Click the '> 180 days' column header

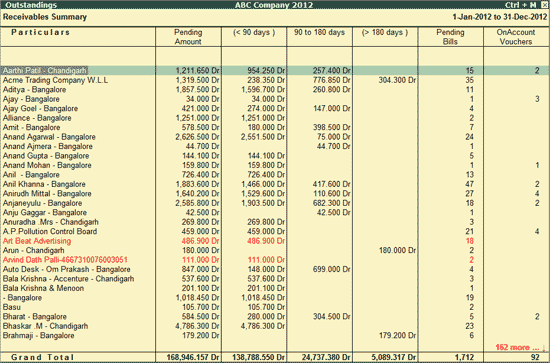(385, 32)
